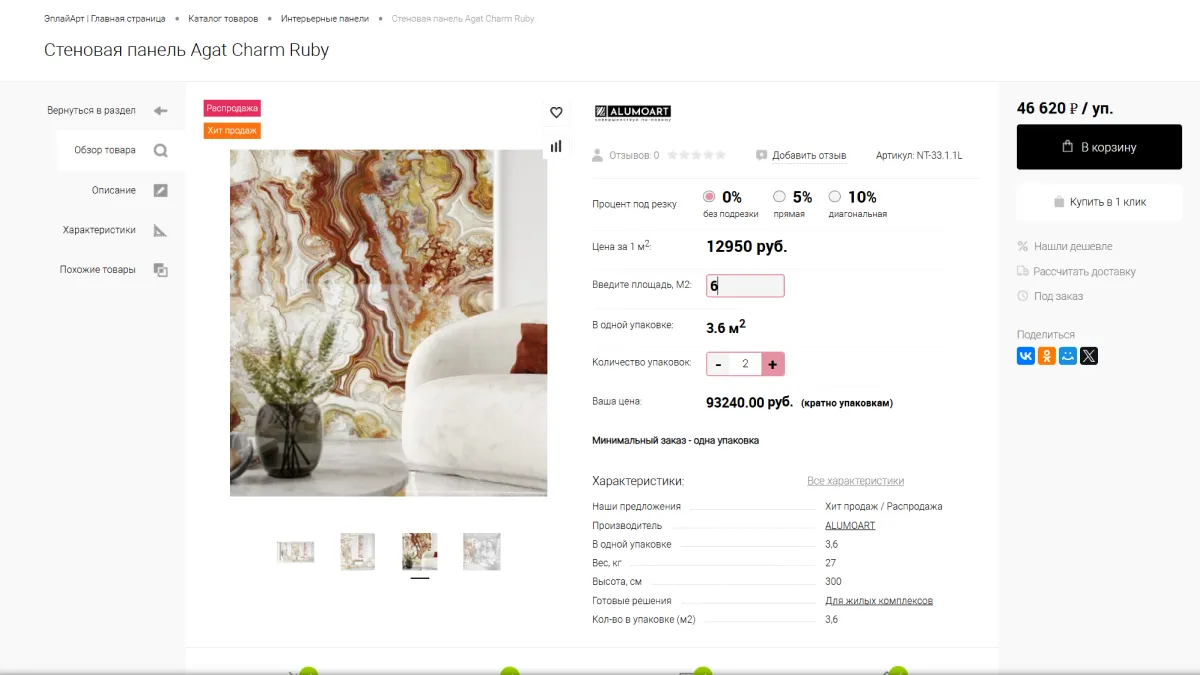The height and width of the screenshot is (675, 1200).
Task: Decrease package quantity with minus button
Action: 718,364
